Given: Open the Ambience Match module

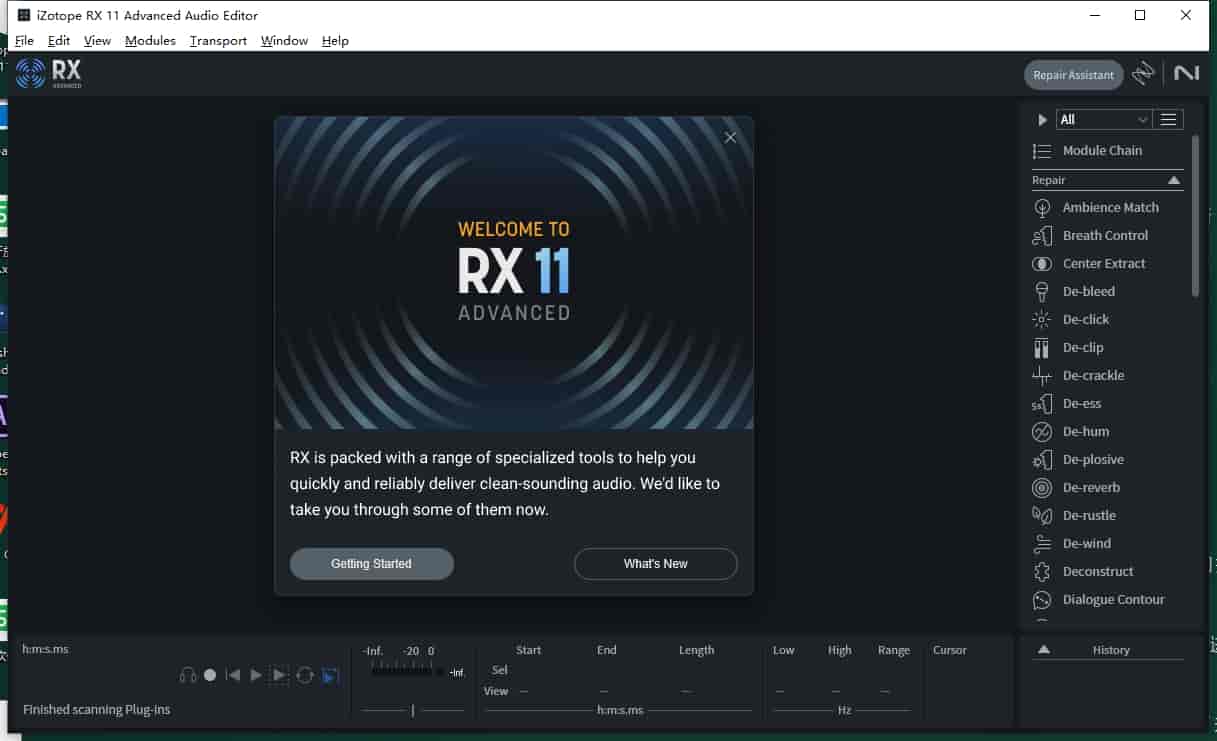Looking at the screenshot, I should 1109,207.
